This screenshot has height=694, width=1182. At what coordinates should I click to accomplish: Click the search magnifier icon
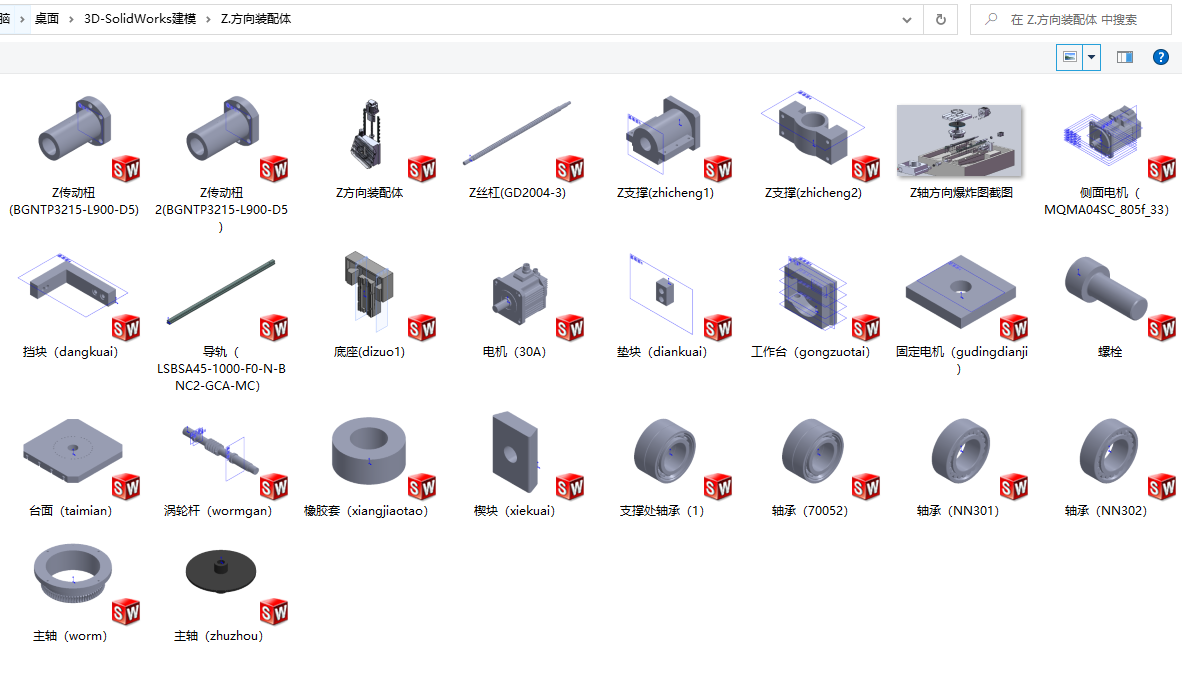point(991,19)
